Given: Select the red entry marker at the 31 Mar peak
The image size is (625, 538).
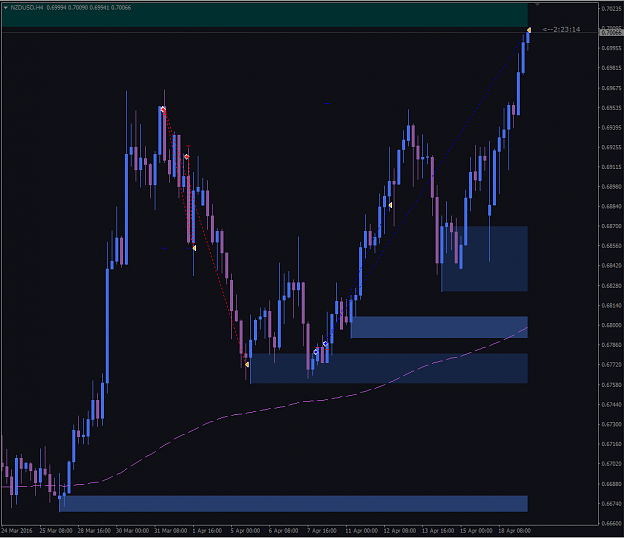Looking at the screenshot, I should click(163, 109).
